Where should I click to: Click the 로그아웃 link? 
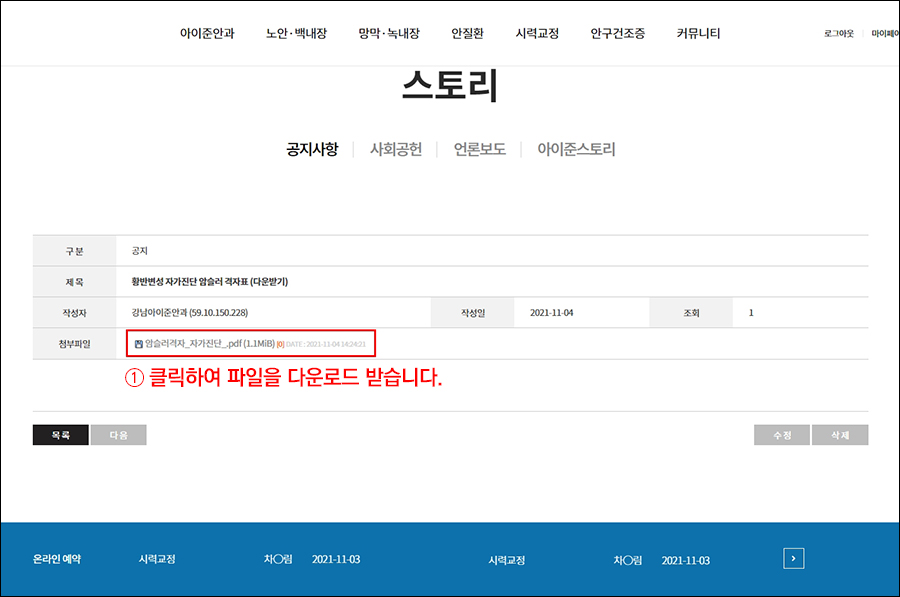coord(839,34)
